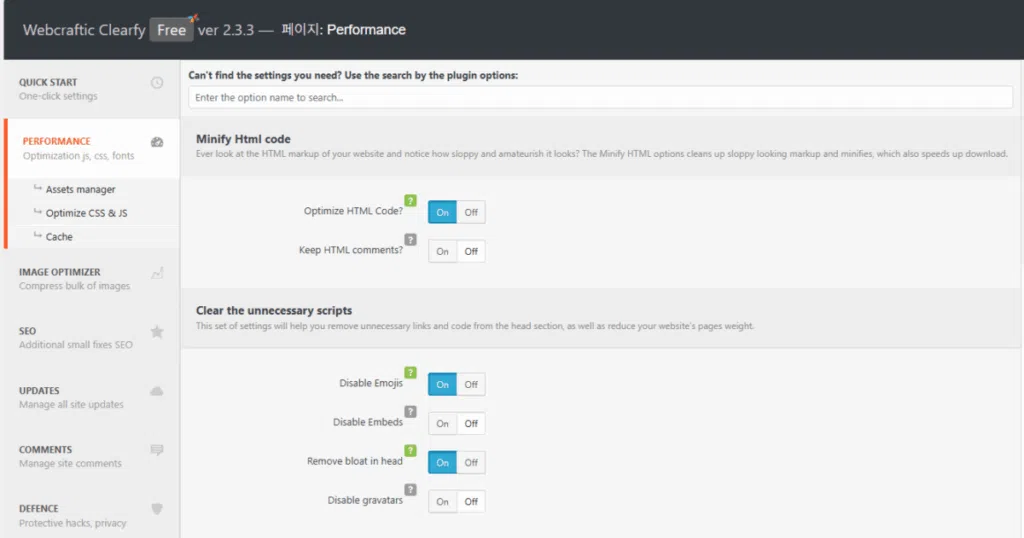This screenshot has height=538, width=1024.
Task: Click the Updates cloud icon
Action: 157,390
